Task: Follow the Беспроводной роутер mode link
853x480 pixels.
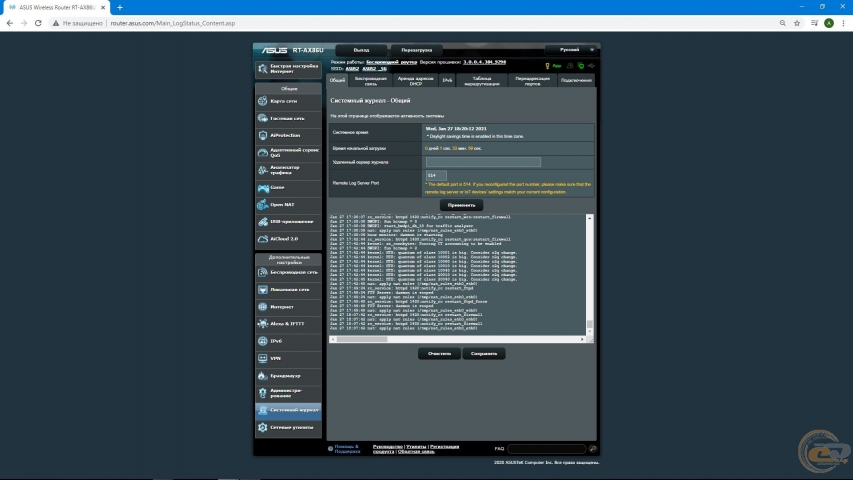Action: 391,62
